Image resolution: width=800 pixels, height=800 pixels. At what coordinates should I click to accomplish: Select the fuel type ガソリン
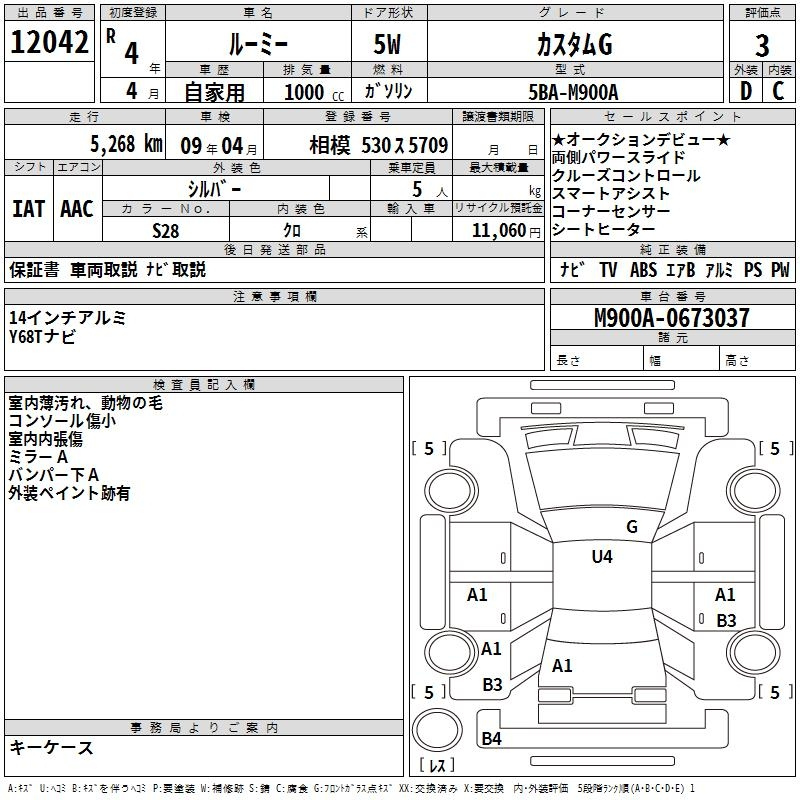[x=388, y=91]
